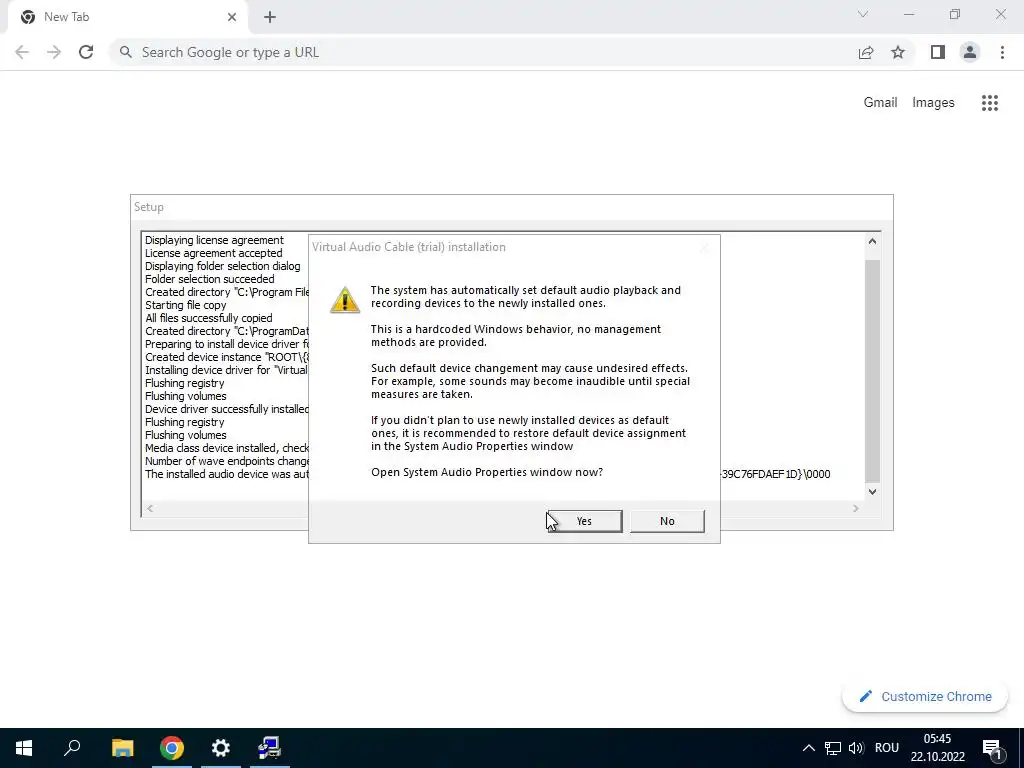Go back in Chrome

(x=22, y=52)
